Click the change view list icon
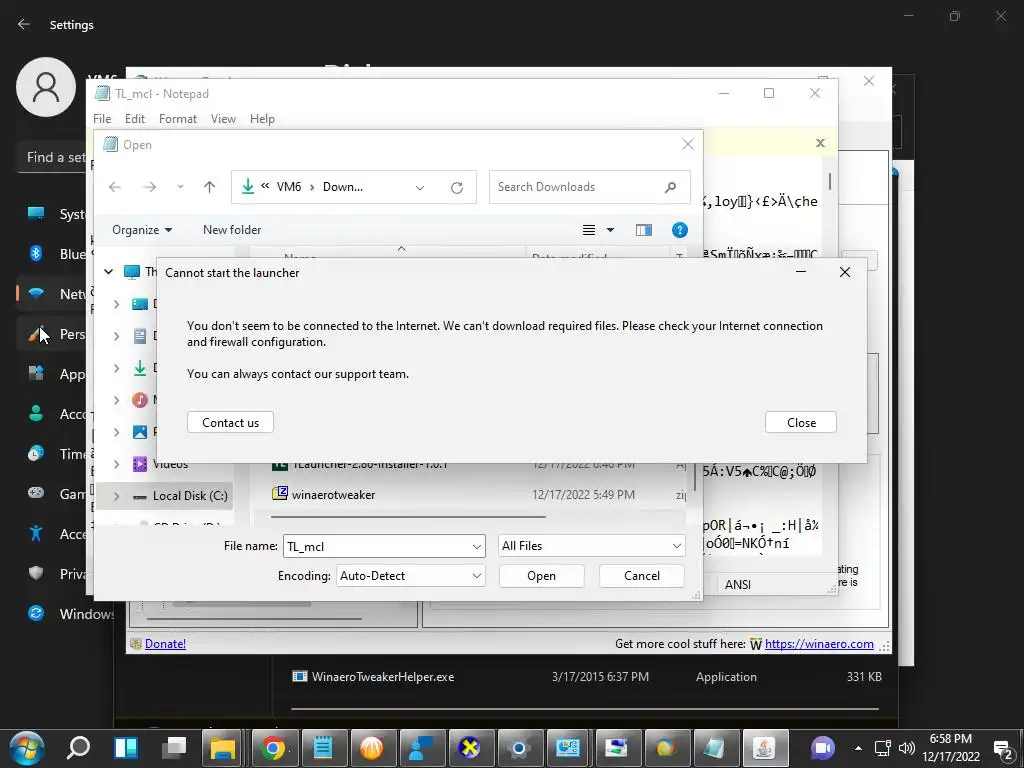The width and height of the screenshot is (1024, 768). point(588,230)
